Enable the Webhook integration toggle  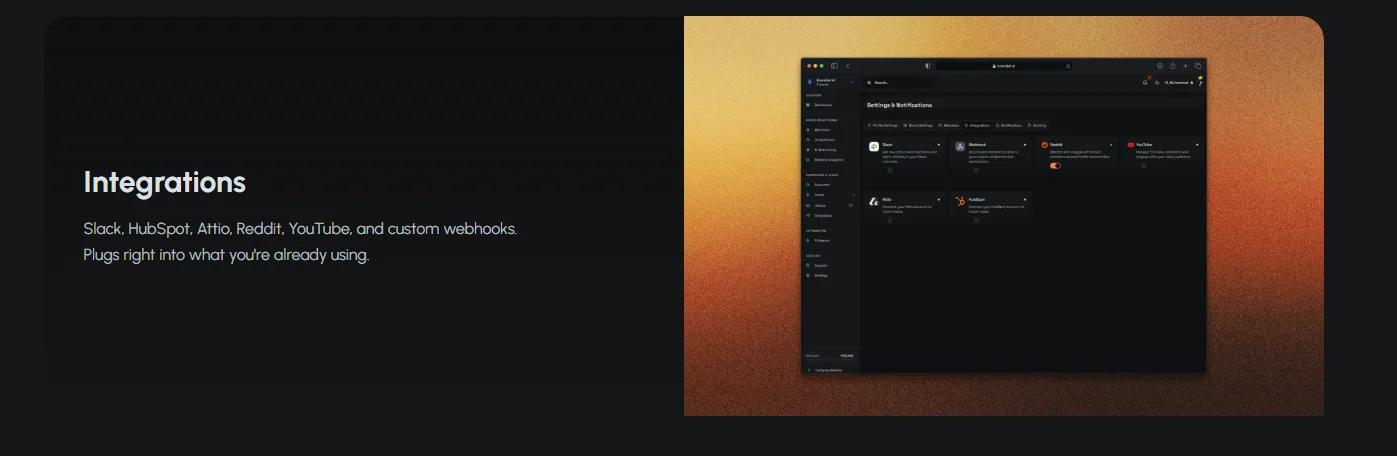[x=975, y=170]
